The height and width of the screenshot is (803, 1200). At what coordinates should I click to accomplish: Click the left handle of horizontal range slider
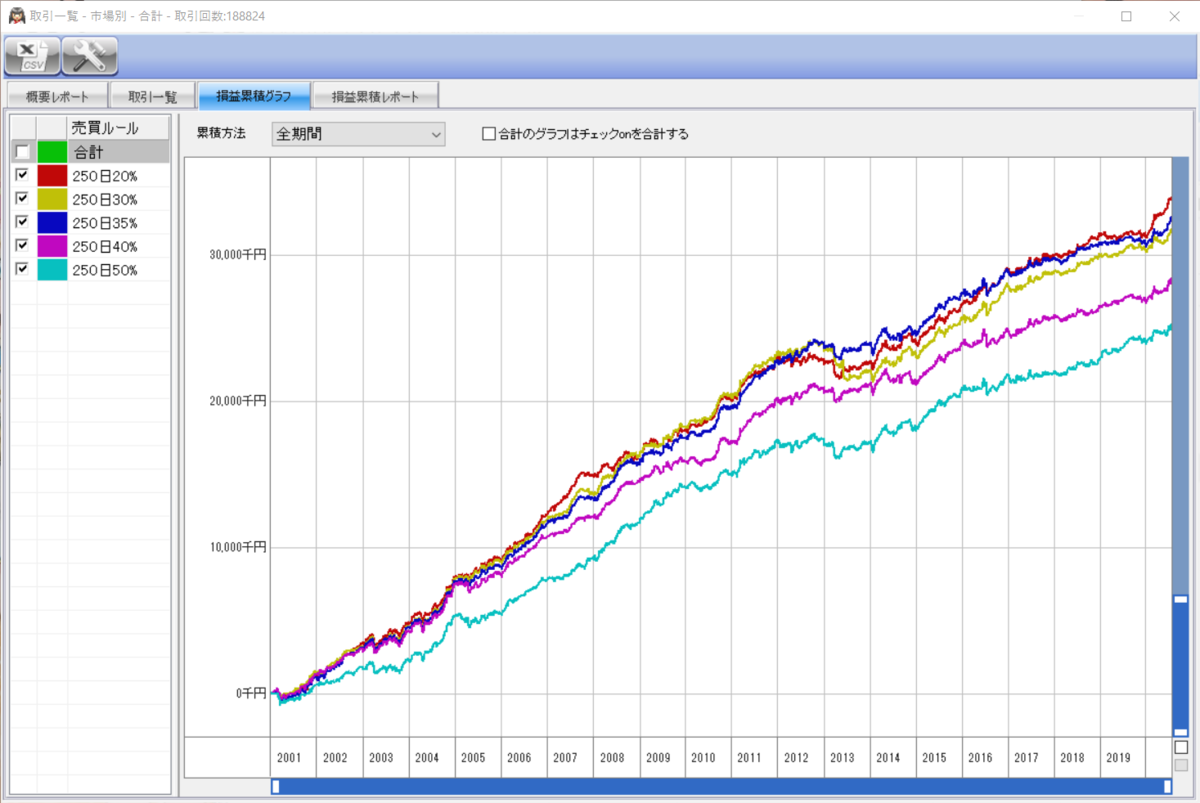coord(276,786)
